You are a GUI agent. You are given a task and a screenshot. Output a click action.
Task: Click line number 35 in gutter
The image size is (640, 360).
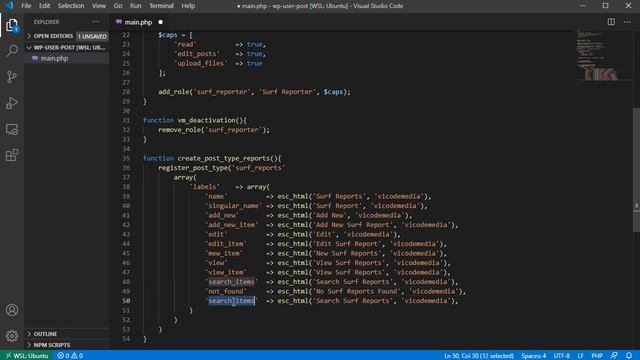click(126, 158)
